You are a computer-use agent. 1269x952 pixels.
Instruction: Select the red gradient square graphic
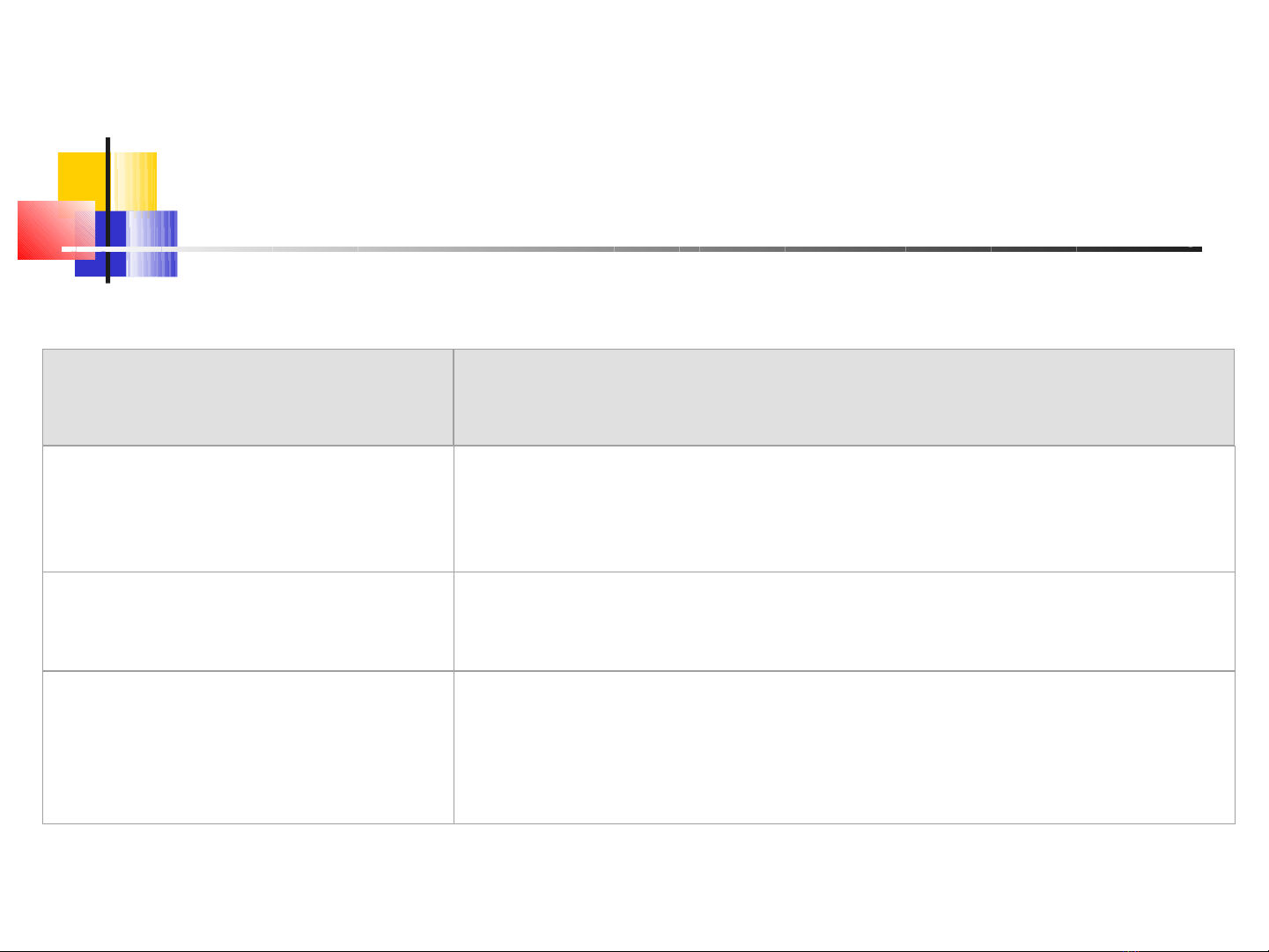tap(55, 230)
